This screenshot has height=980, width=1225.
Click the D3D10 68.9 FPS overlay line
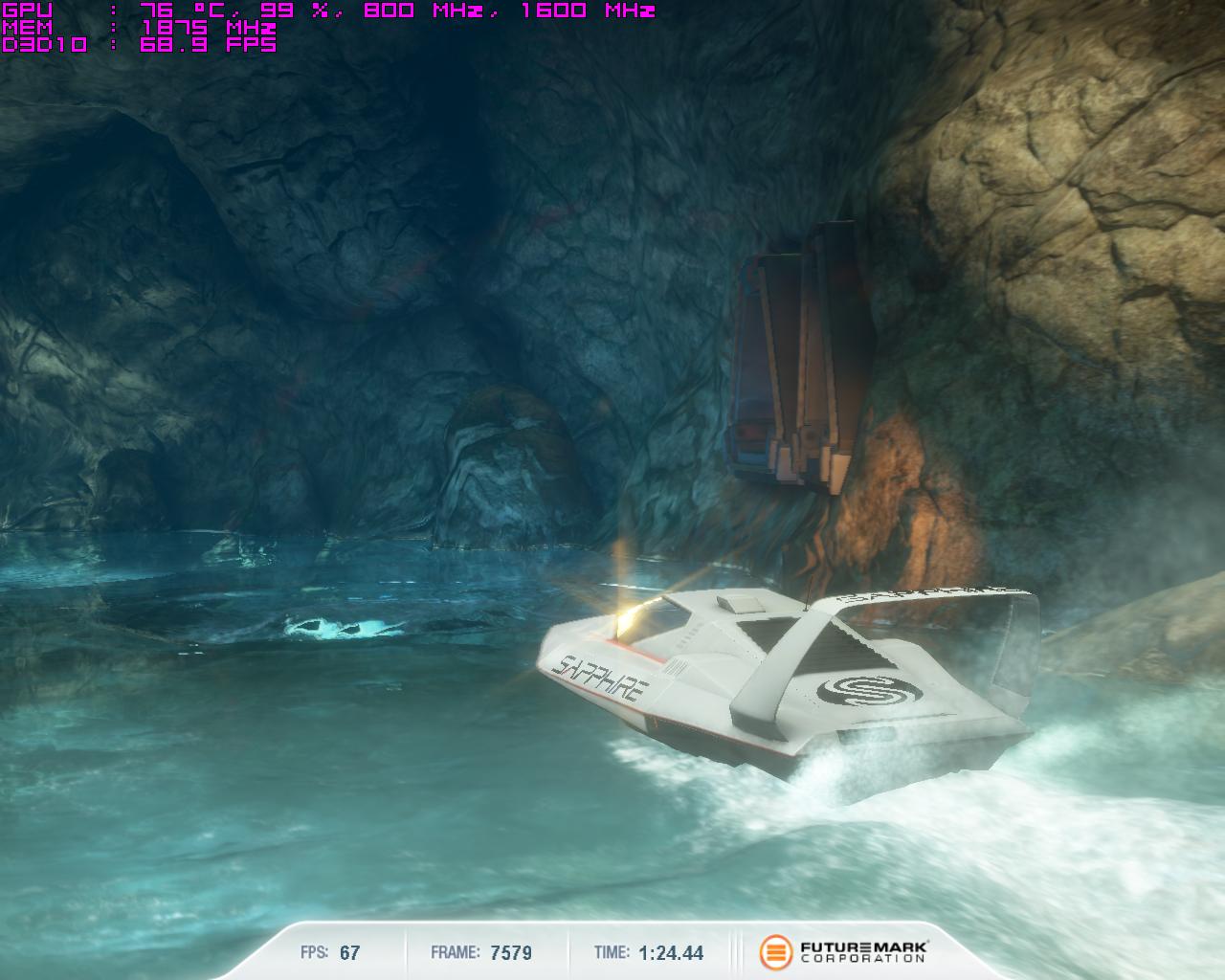(x=140, y=44)
